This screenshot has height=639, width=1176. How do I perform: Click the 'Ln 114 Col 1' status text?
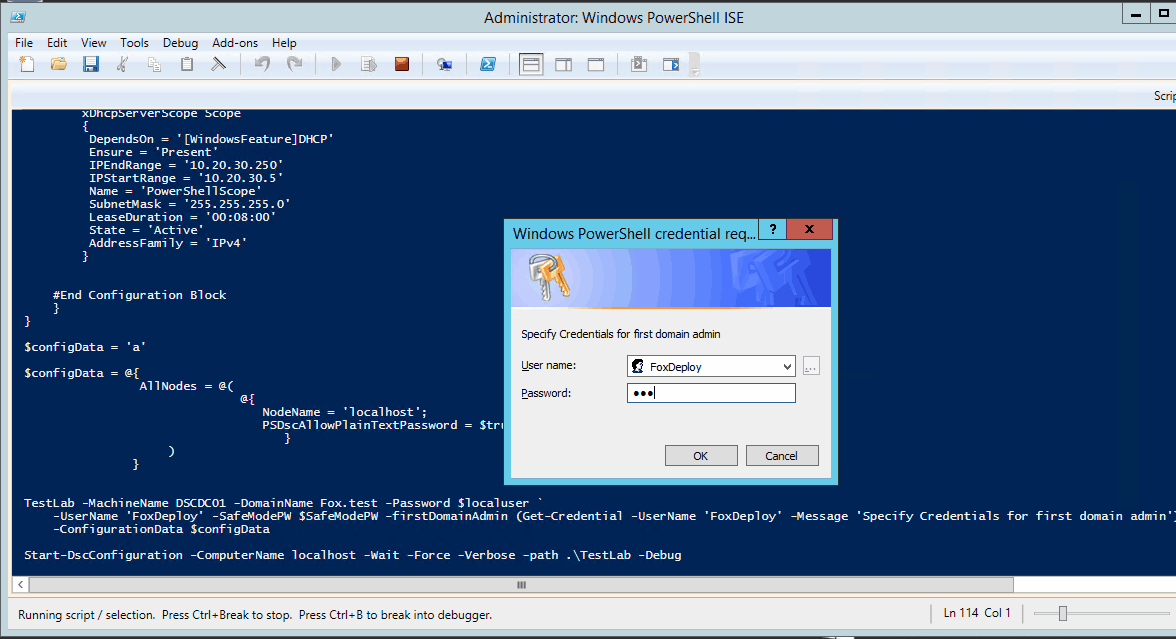[977, 613]
